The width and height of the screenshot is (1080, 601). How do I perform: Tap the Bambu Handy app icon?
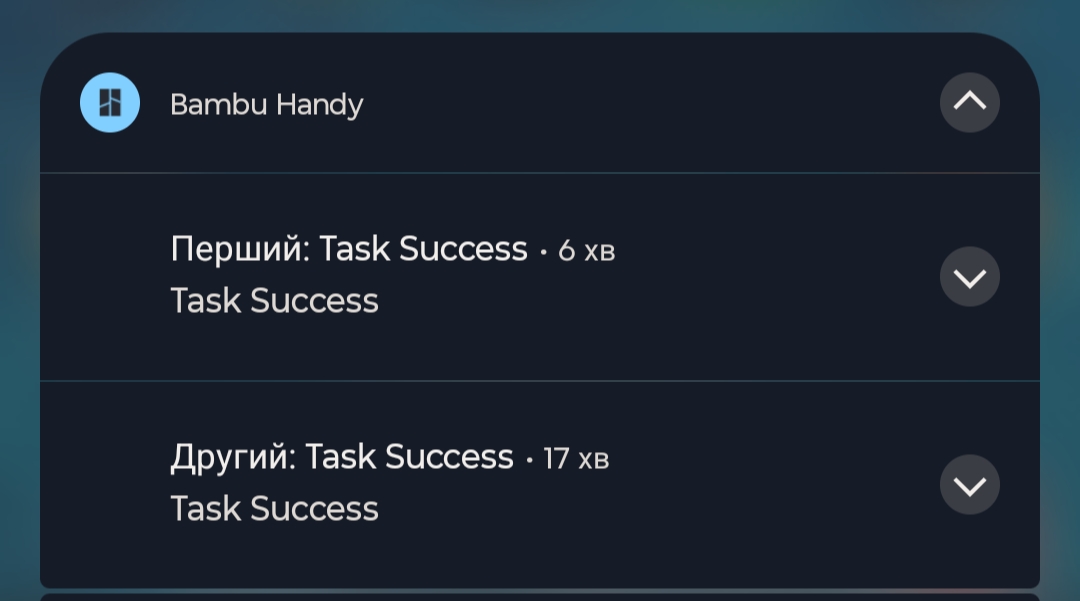(x=110, y=103)
